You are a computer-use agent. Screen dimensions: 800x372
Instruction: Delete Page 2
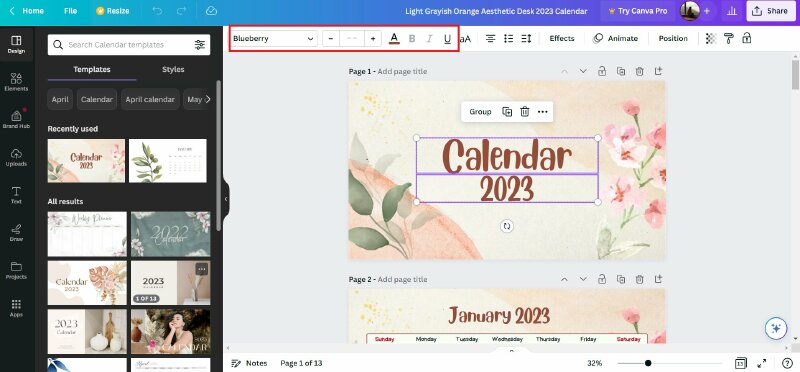click(x=639, y=279)
